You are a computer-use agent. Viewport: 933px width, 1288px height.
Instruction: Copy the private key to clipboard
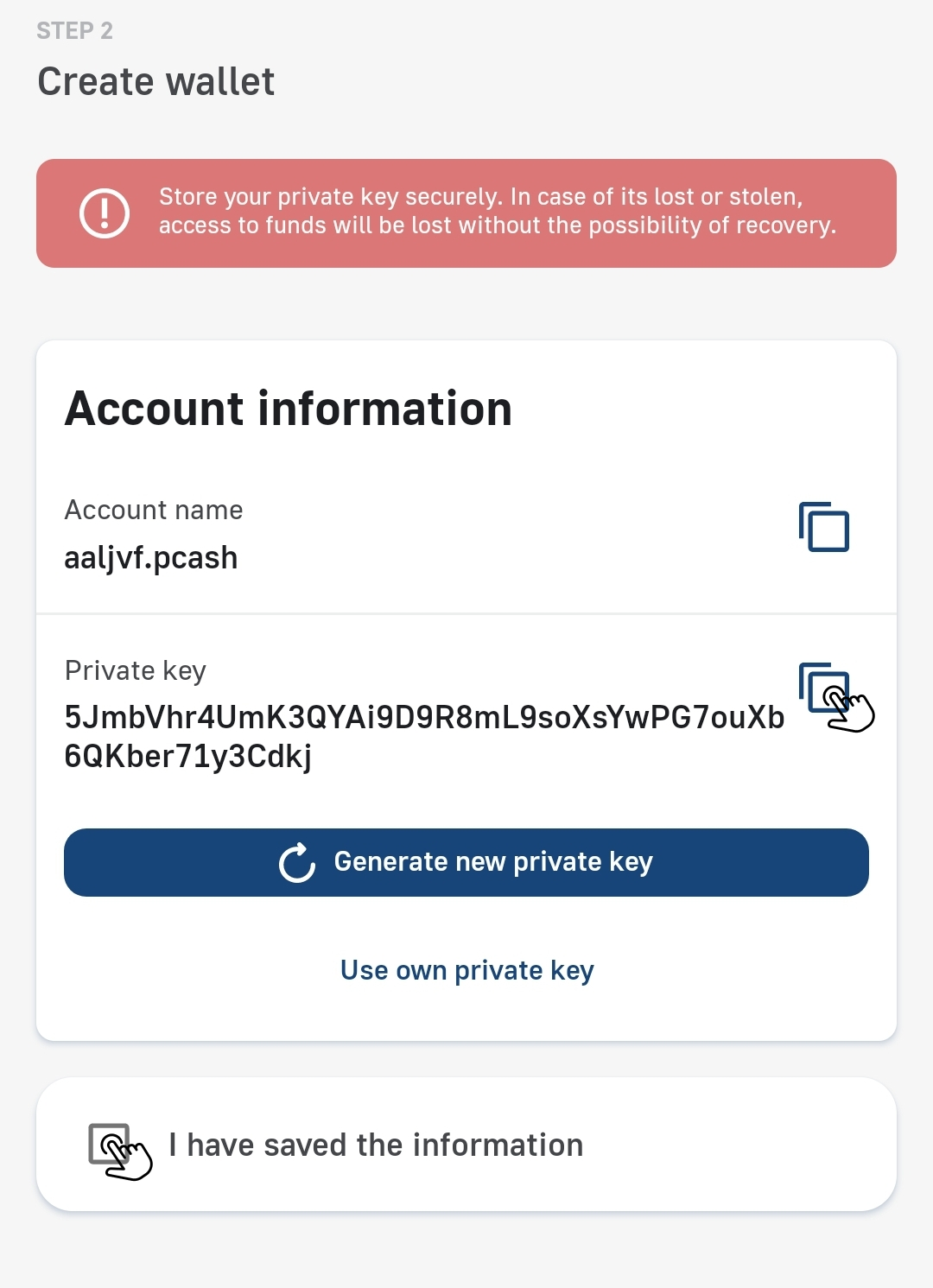(825, 688)
